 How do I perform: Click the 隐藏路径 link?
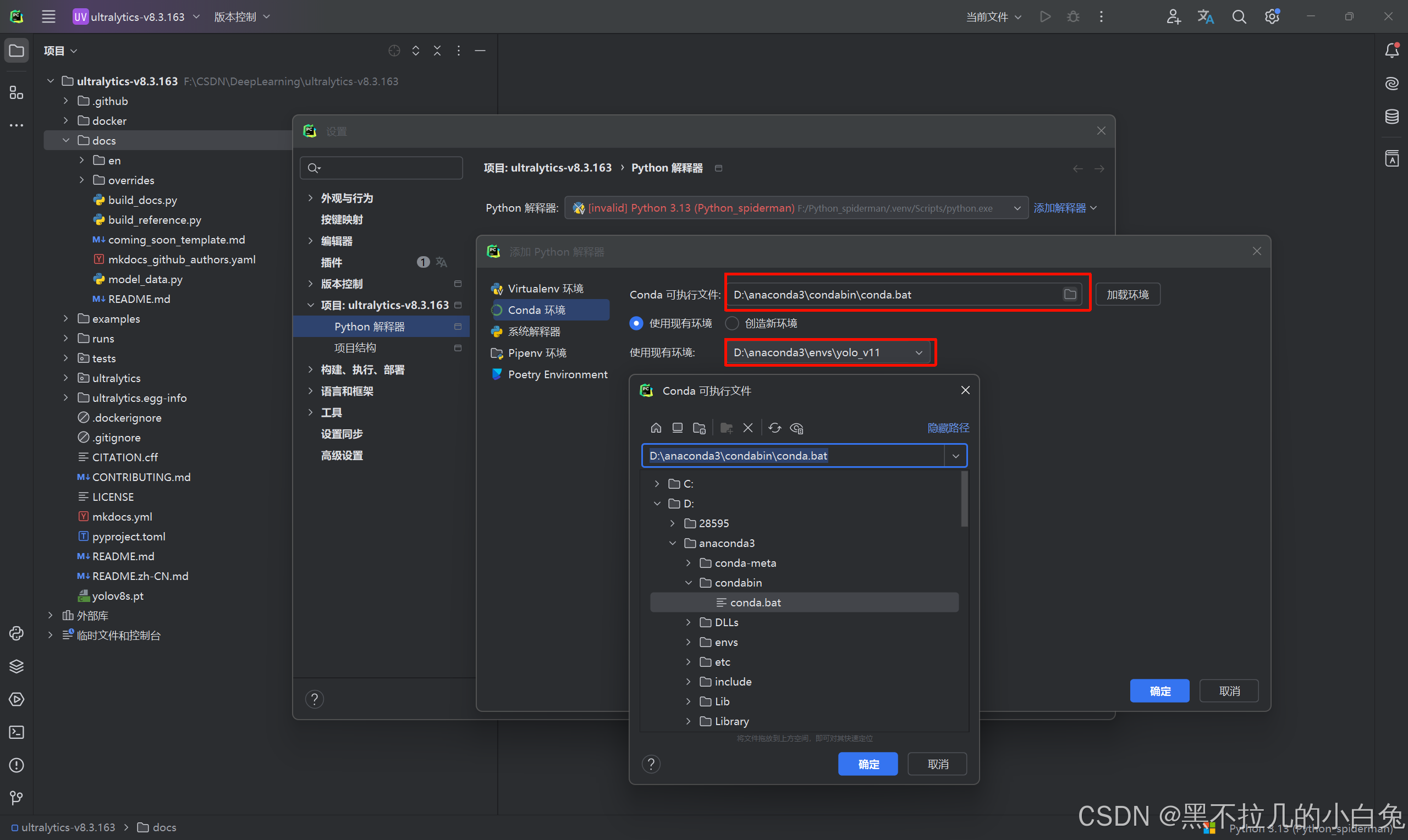pyautogui.click(x=948, y=428)
